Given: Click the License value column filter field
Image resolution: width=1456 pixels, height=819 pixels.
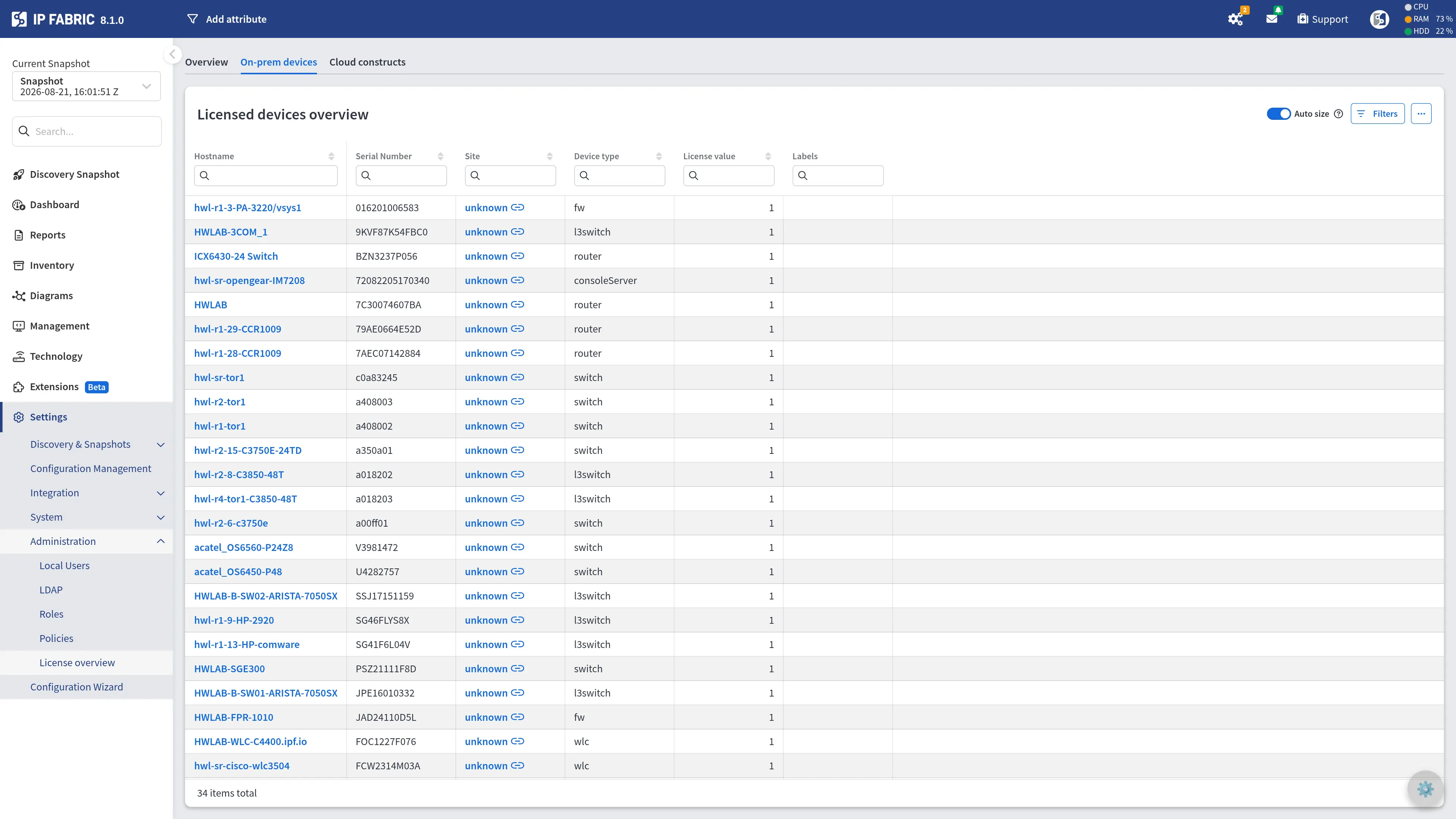Looking at the screenshot, I should 728,176.
